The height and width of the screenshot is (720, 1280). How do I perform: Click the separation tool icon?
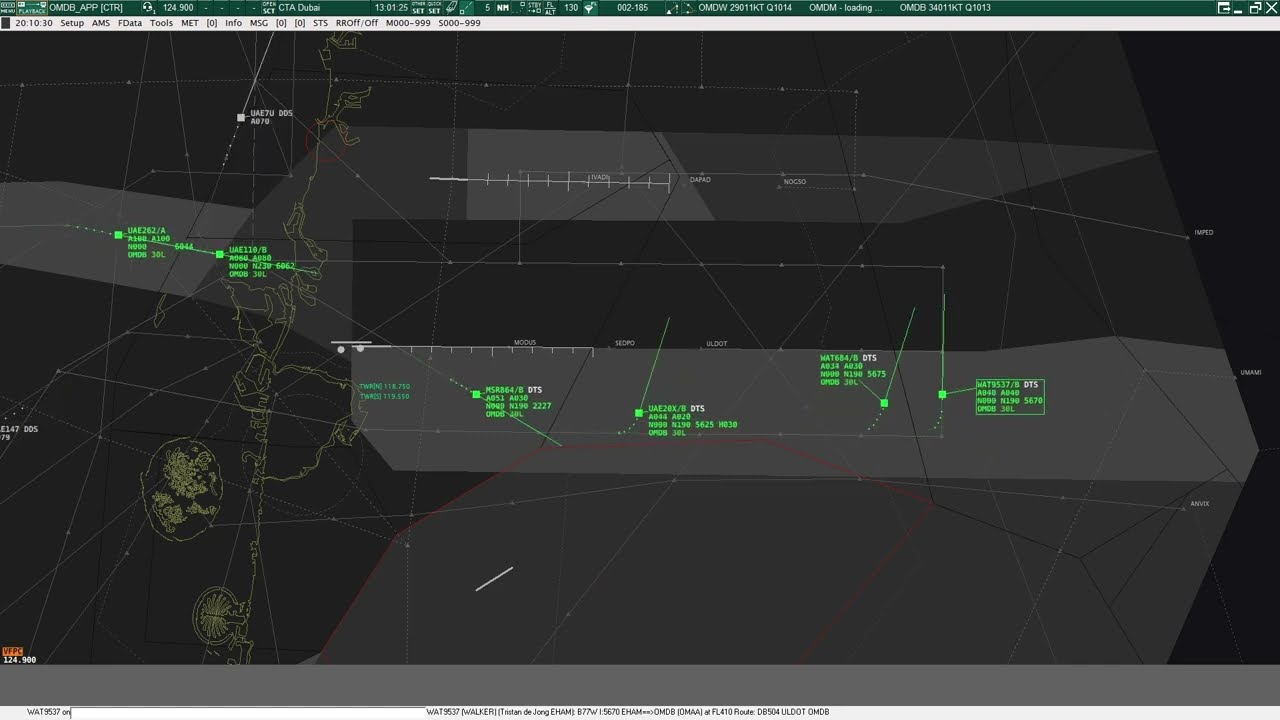[673, 7]
